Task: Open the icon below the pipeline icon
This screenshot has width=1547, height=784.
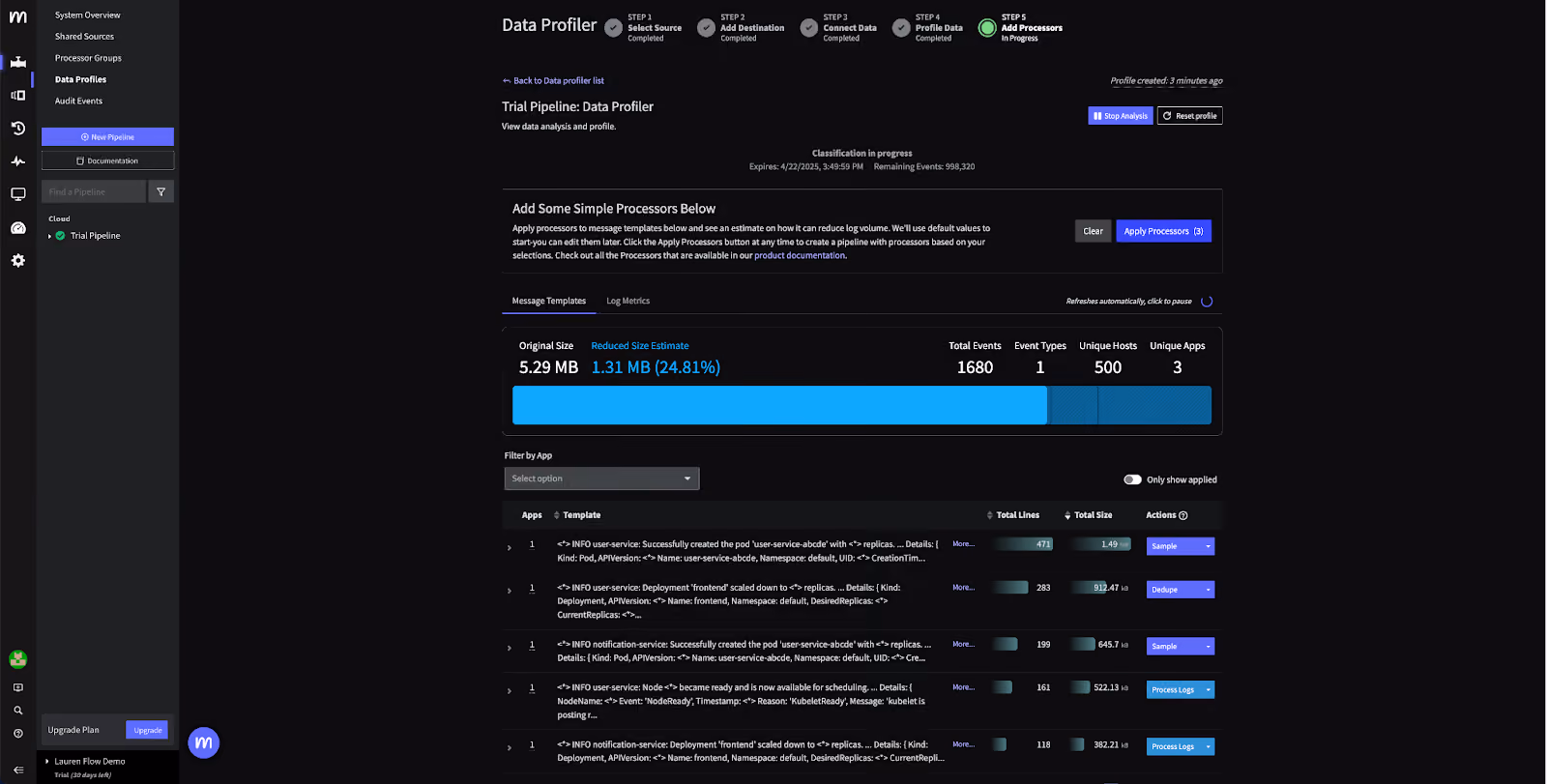Action: 18,95
